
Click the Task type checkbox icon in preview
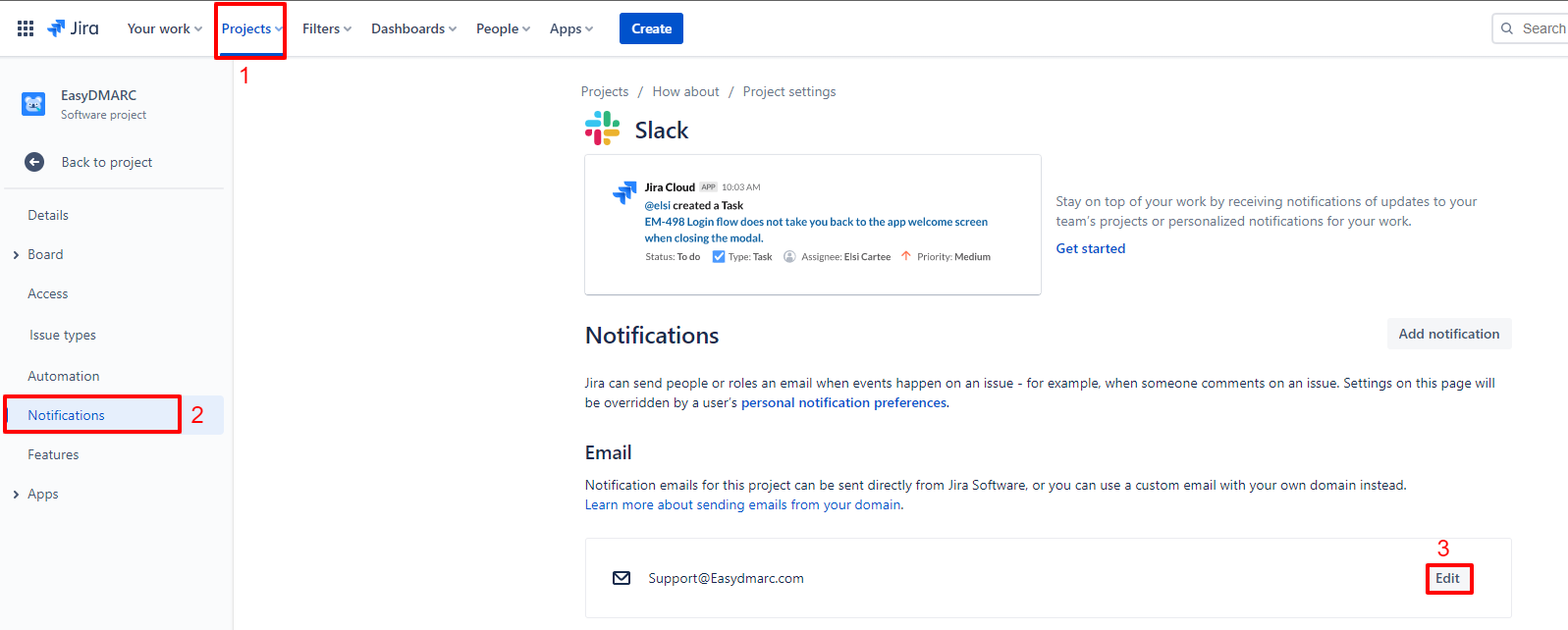pos(719,257)
